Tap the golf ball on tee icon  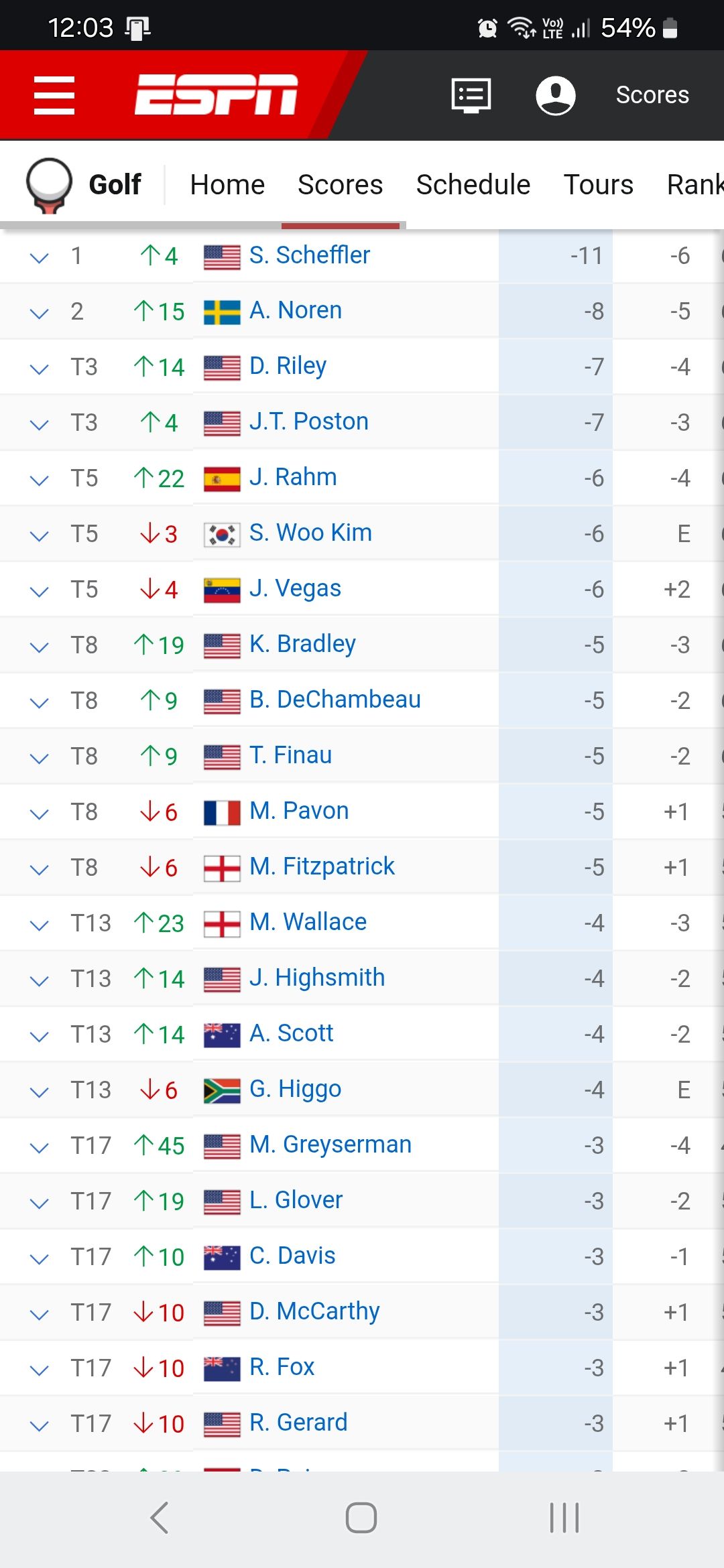pos(49,185)
